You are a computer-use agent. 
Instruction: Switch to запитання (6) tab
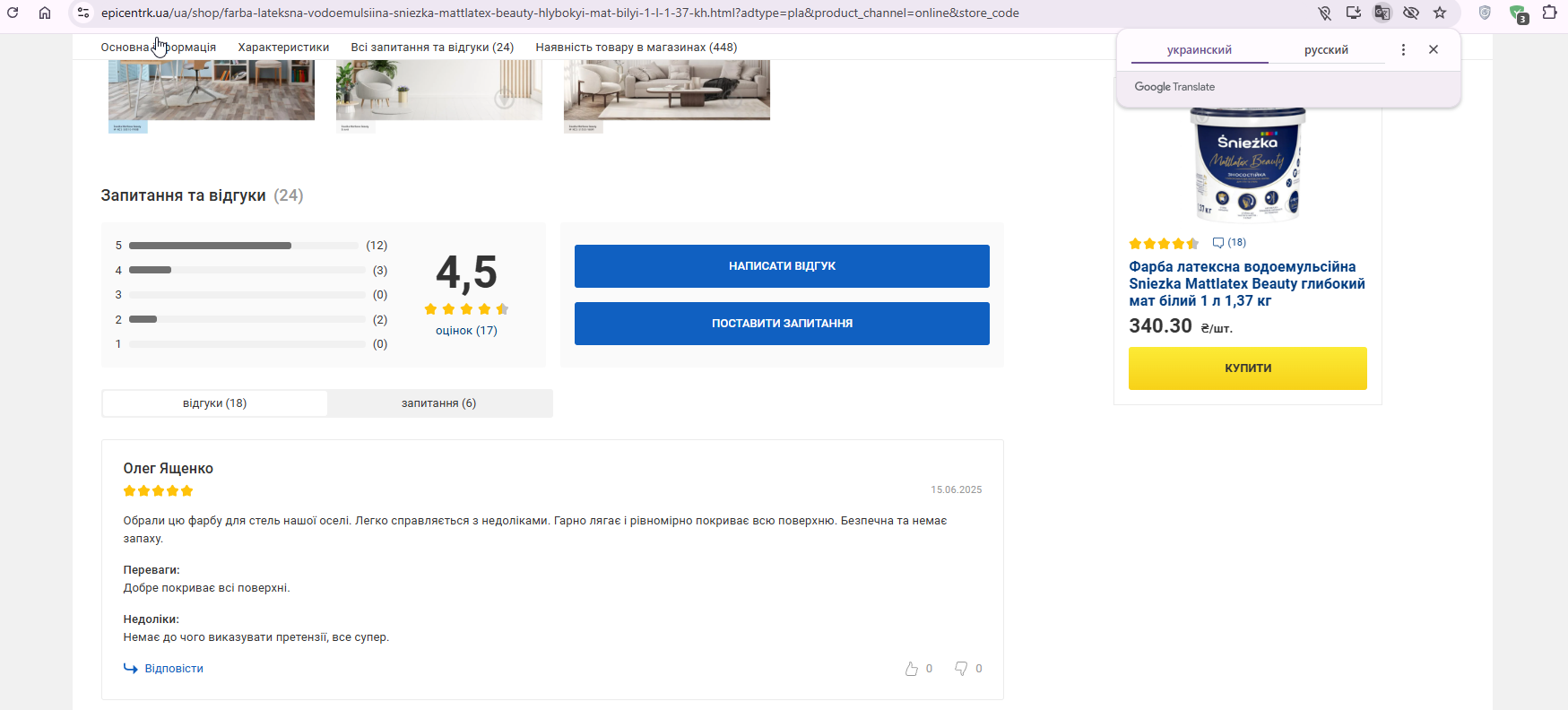(x=438, y=403)
